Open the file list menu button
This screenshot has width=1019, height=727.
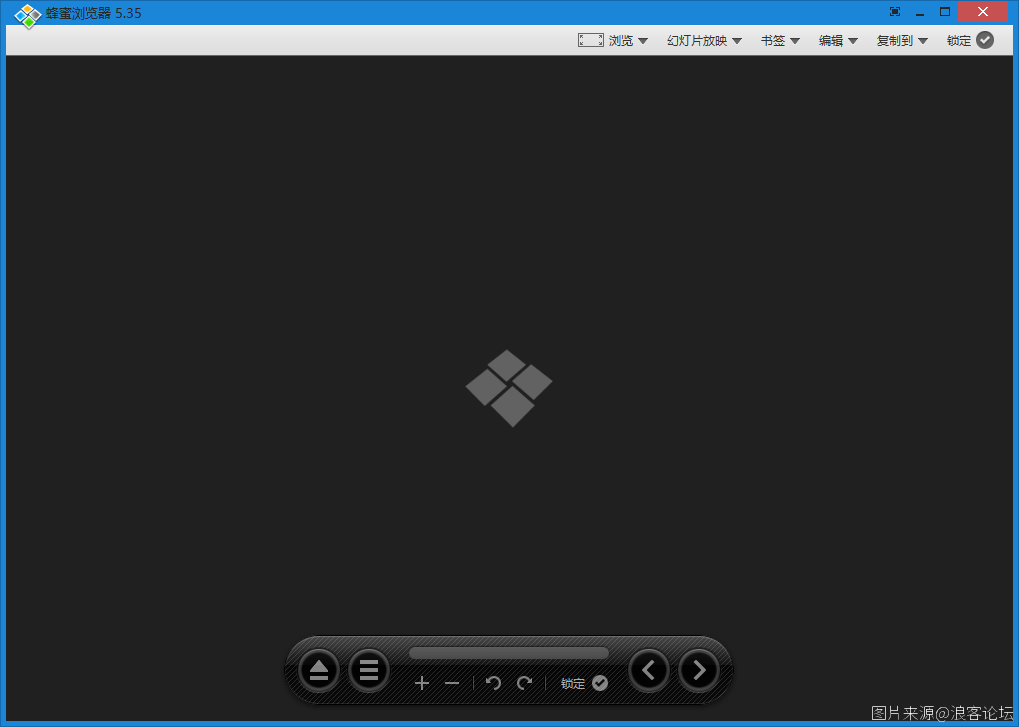369,670
